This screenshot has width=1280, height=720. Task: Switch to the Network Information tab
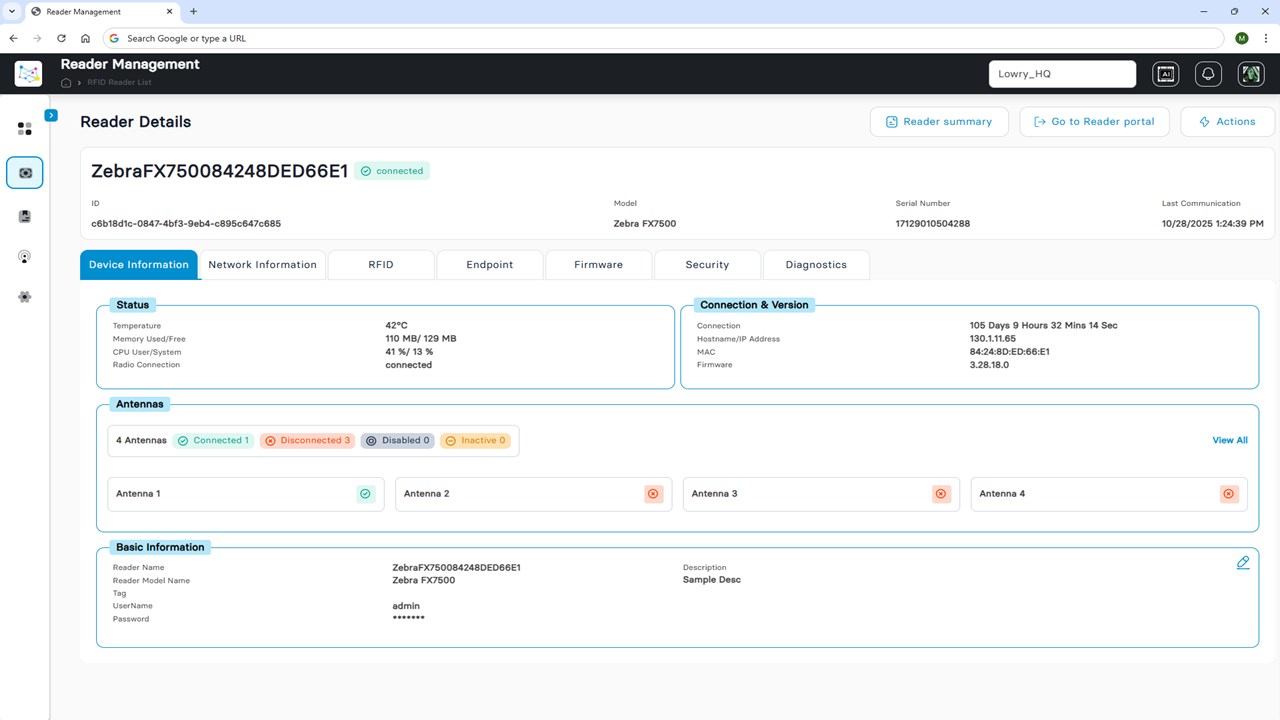coord(262,265)
